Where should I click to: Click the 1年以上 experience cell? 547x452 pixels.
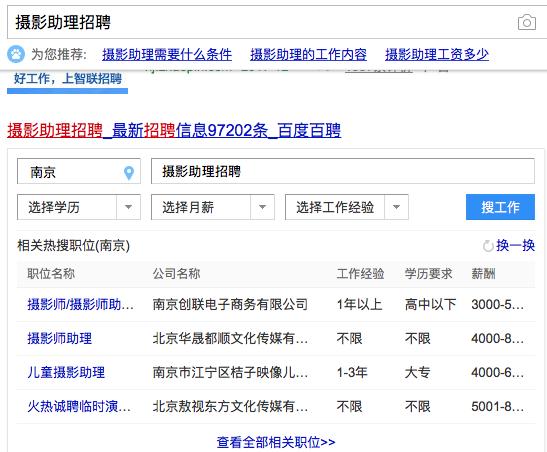tap(359, 305)
